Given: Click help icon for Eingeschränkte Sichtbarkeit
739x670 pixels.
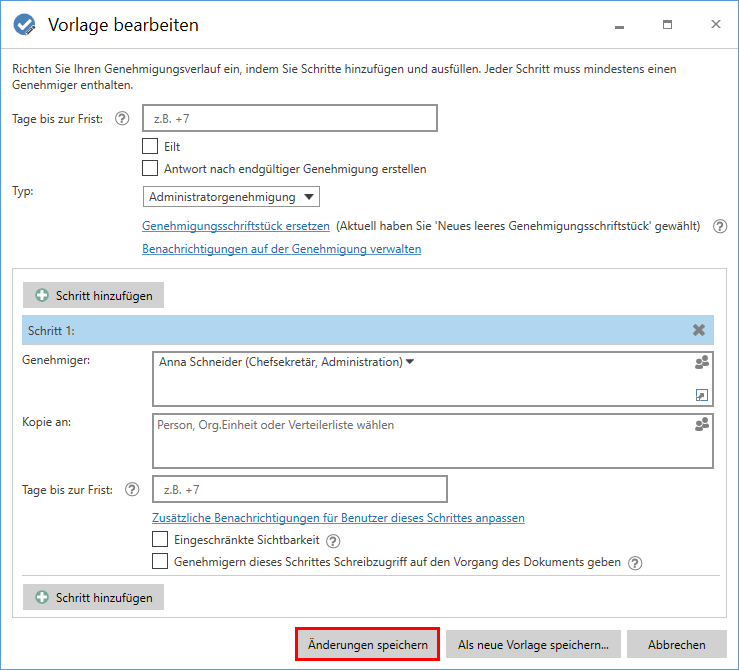Looking at the screenshot, I should pyautogui.click(x=333, y=541).
